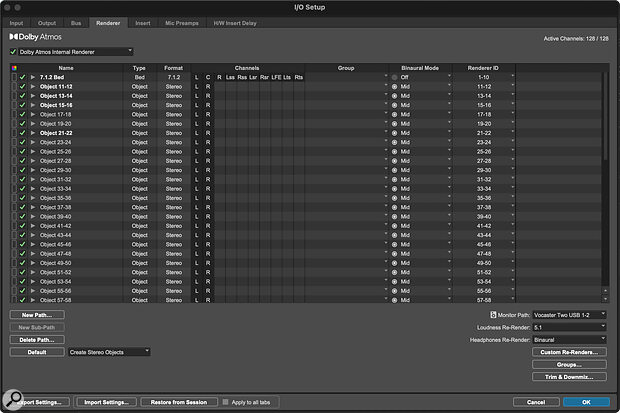Click the New Path button
The width and height of the screenshot is (620, 413).
(37, 315)
